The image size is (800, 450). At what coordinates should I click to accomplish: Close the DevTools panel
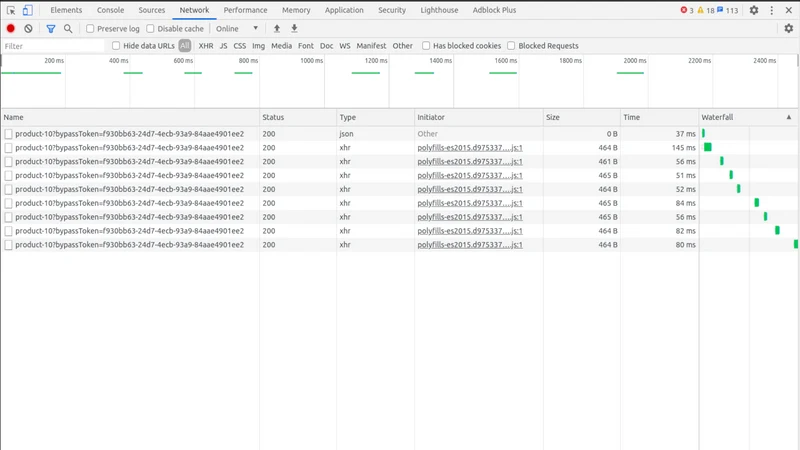789,10
